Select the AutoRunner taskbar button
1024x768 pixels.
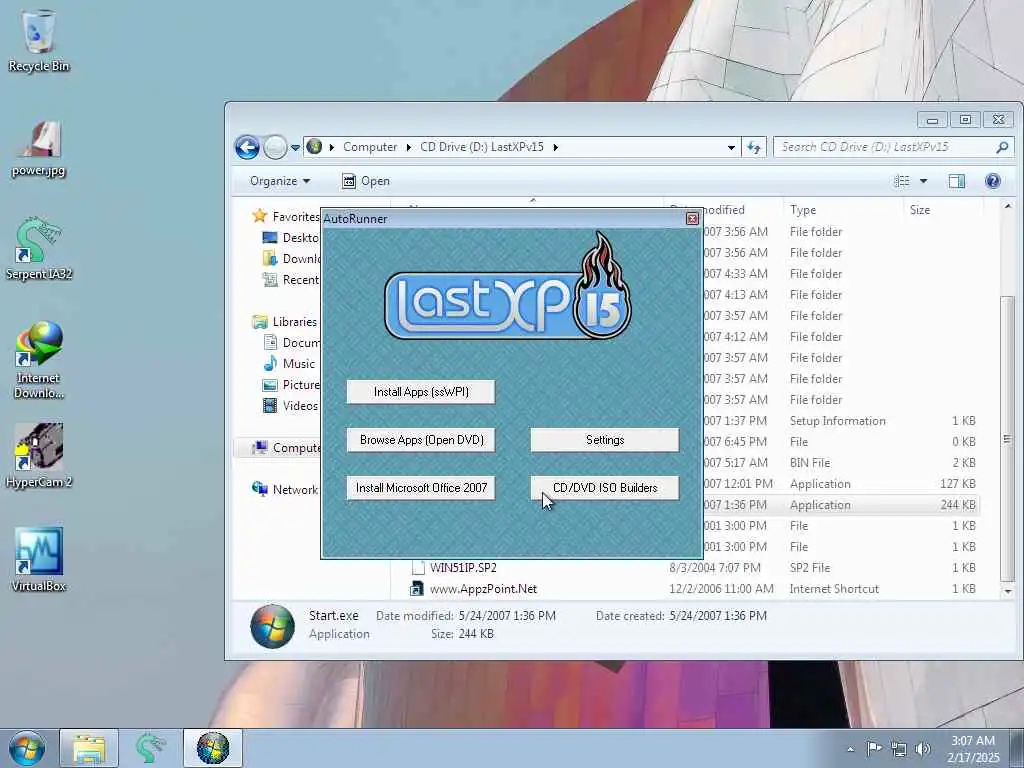click(x=213, y=748)
